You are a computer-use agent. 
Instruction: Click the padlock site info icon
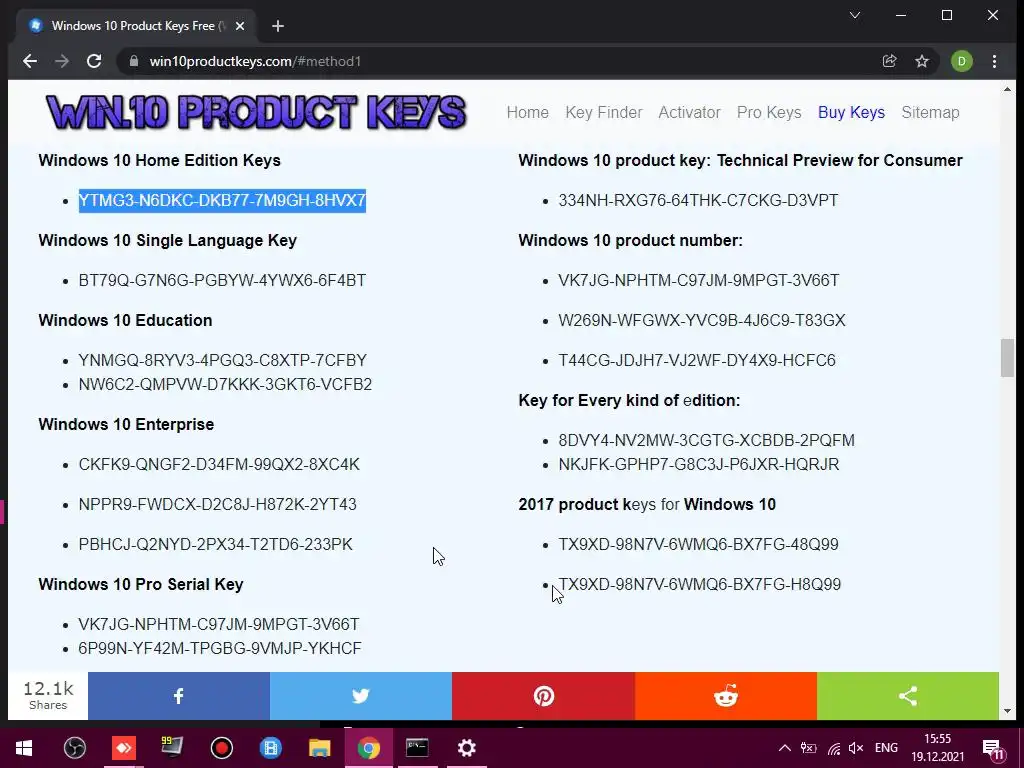coord(134,61)
